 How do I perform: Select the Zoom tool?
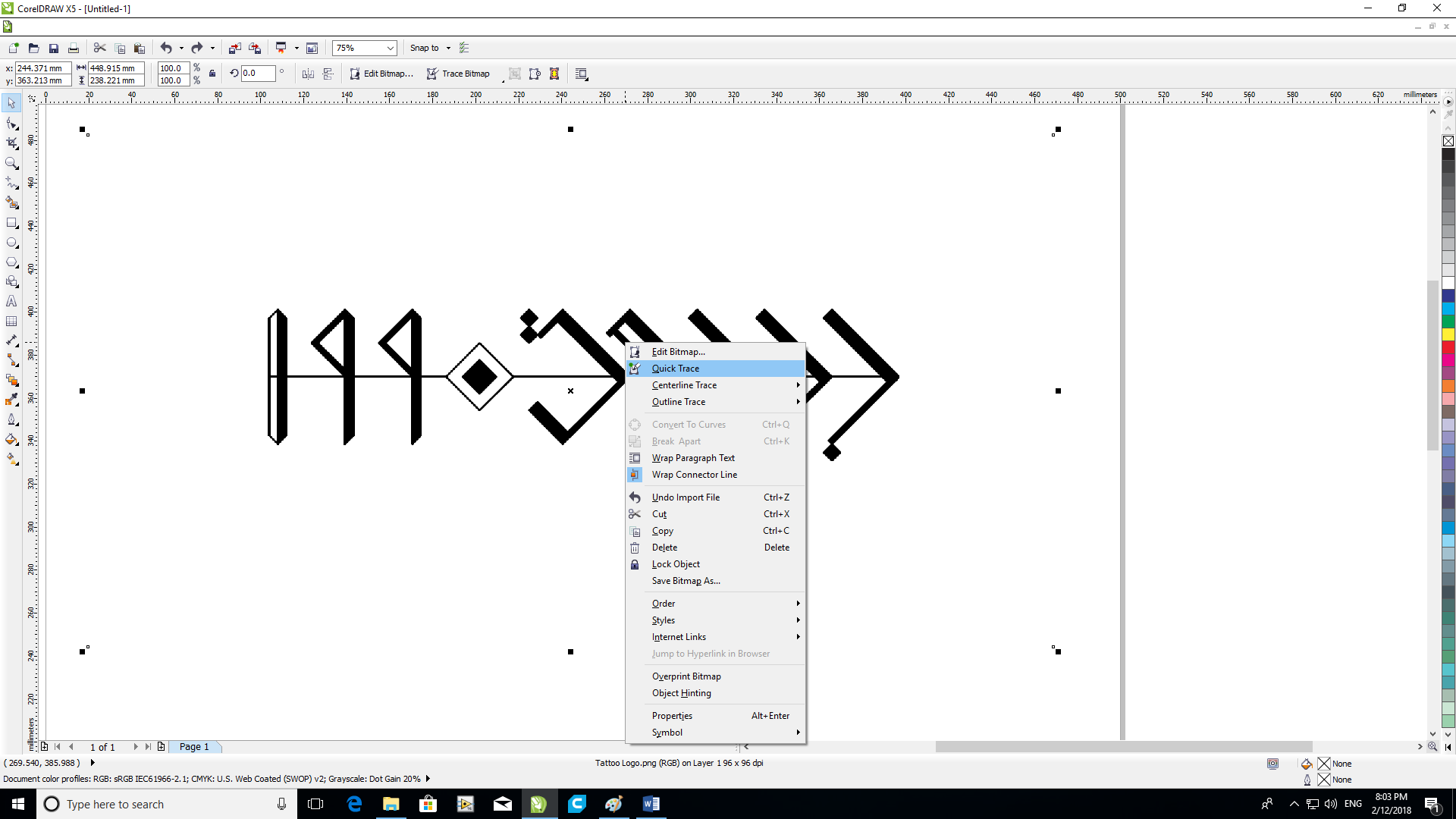11,162
